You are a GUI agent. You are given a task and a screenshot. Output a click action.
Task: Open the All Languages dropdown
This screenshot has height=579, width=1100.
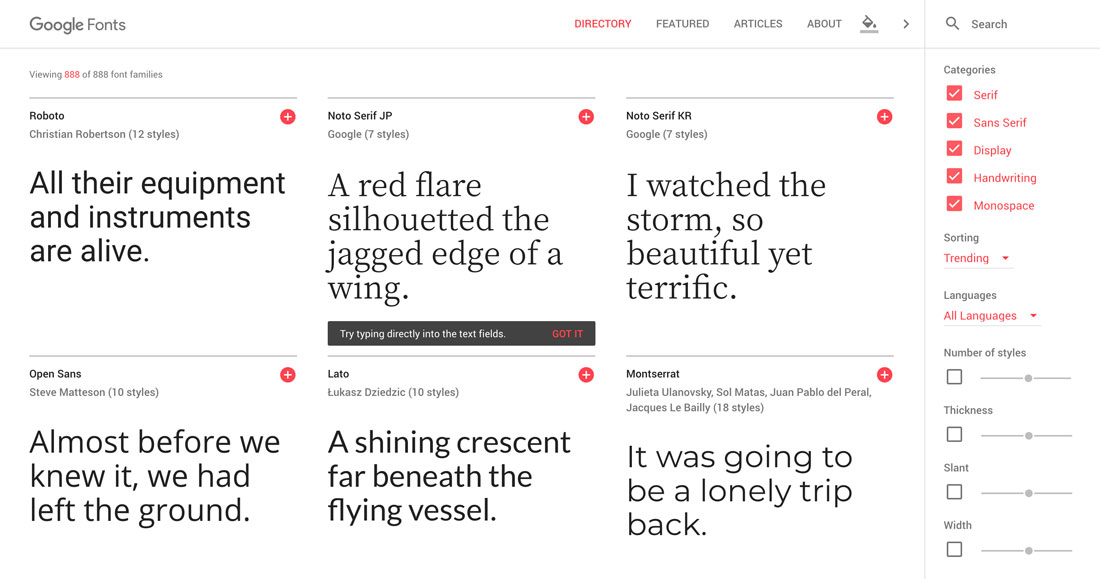985,315
